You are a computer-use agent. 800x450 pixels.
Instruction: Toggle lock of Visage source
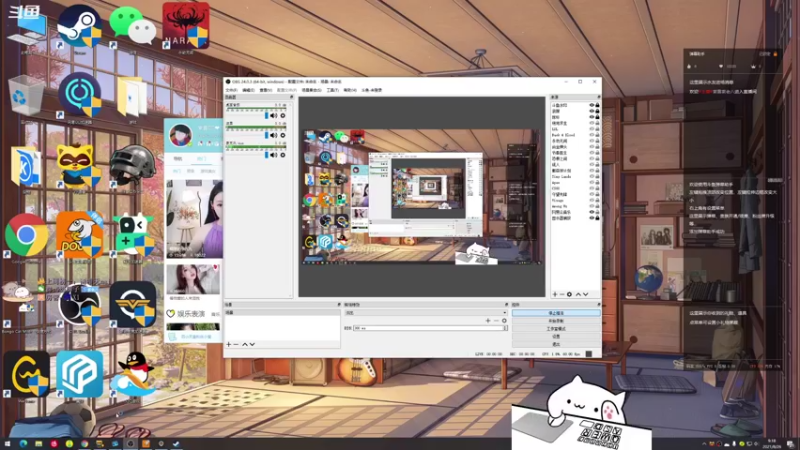click(597, 200)
